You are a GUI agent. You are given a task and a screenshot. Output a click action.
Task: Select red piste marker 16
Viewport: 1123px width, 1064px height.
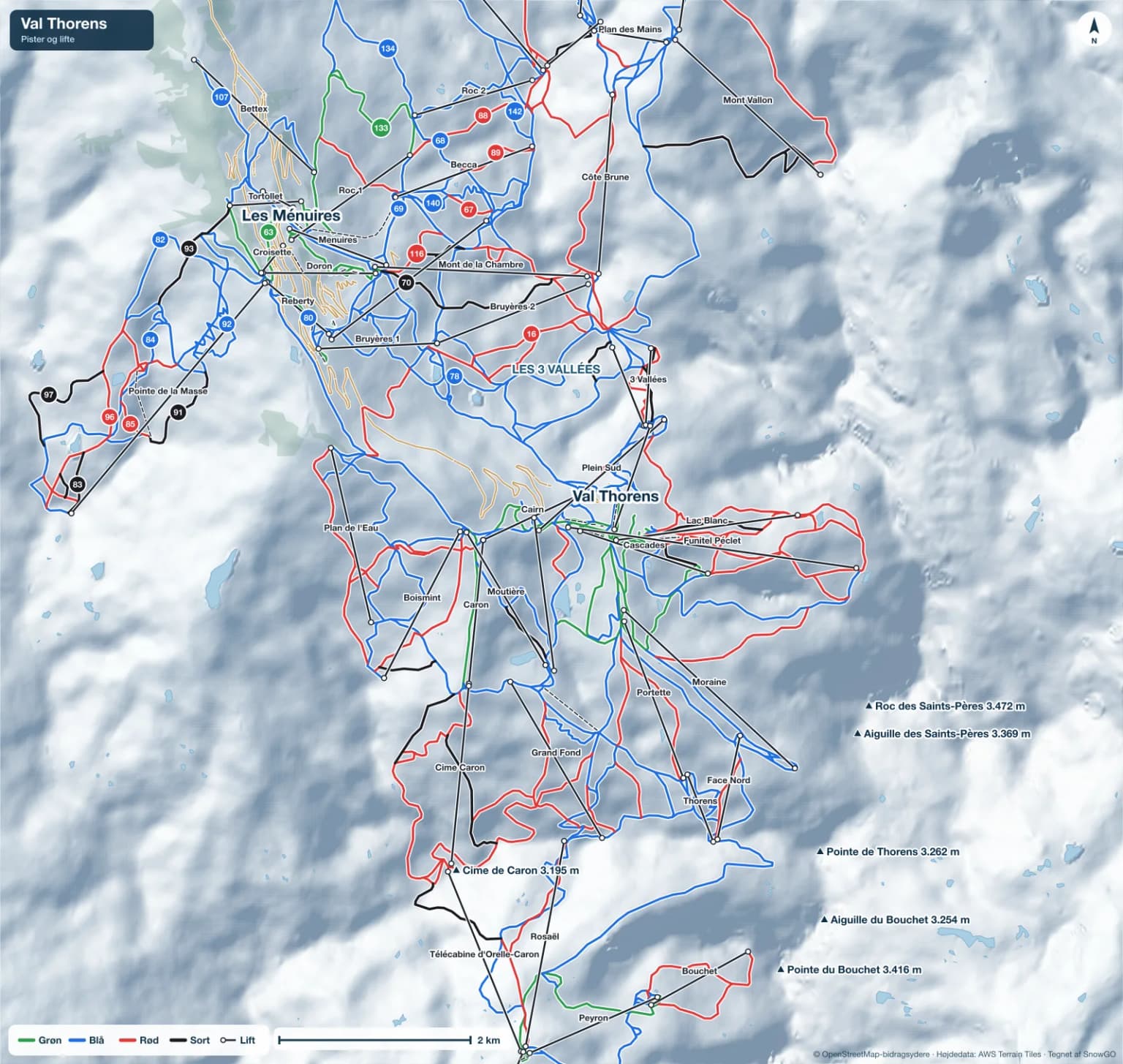point(532,334)
